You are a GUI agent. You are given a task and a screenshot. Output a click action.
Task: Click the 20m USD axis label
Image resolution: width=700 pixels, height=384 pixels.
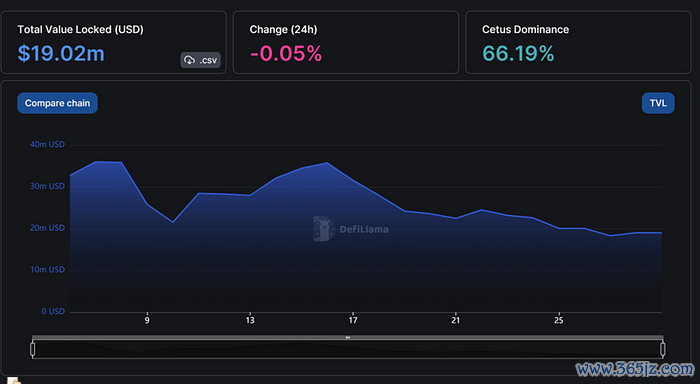[x=47, y=228]
